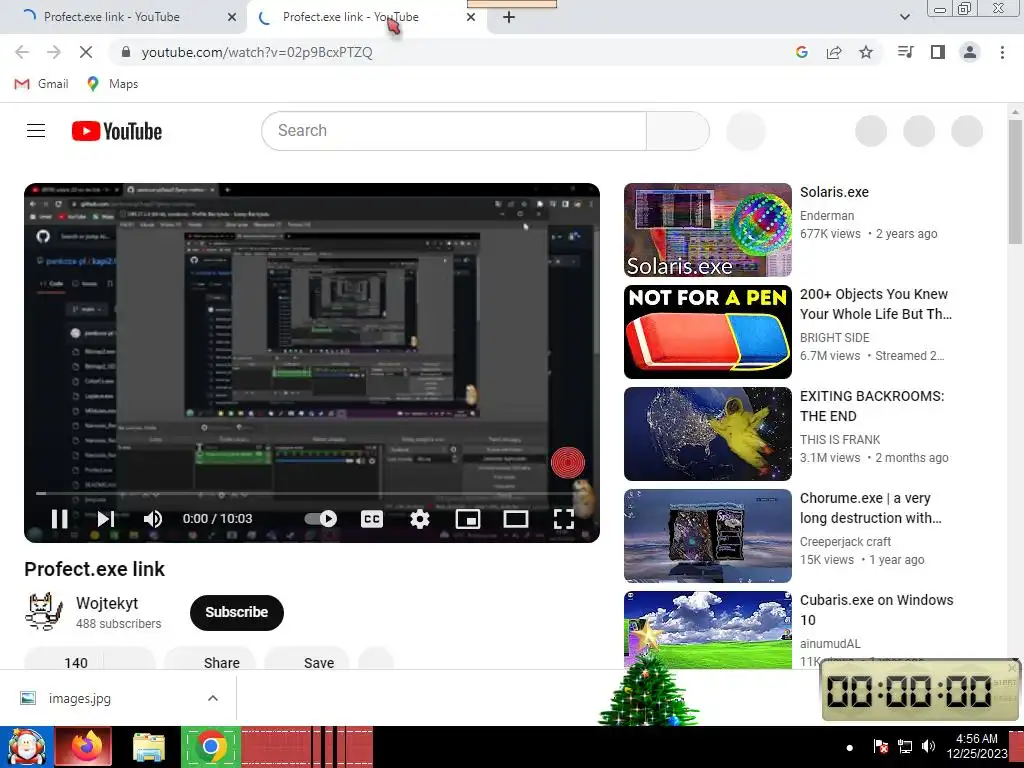Open the media control icon
Image resolution: width=1024 pixels, height=768 pixels.
coord(905,52)
